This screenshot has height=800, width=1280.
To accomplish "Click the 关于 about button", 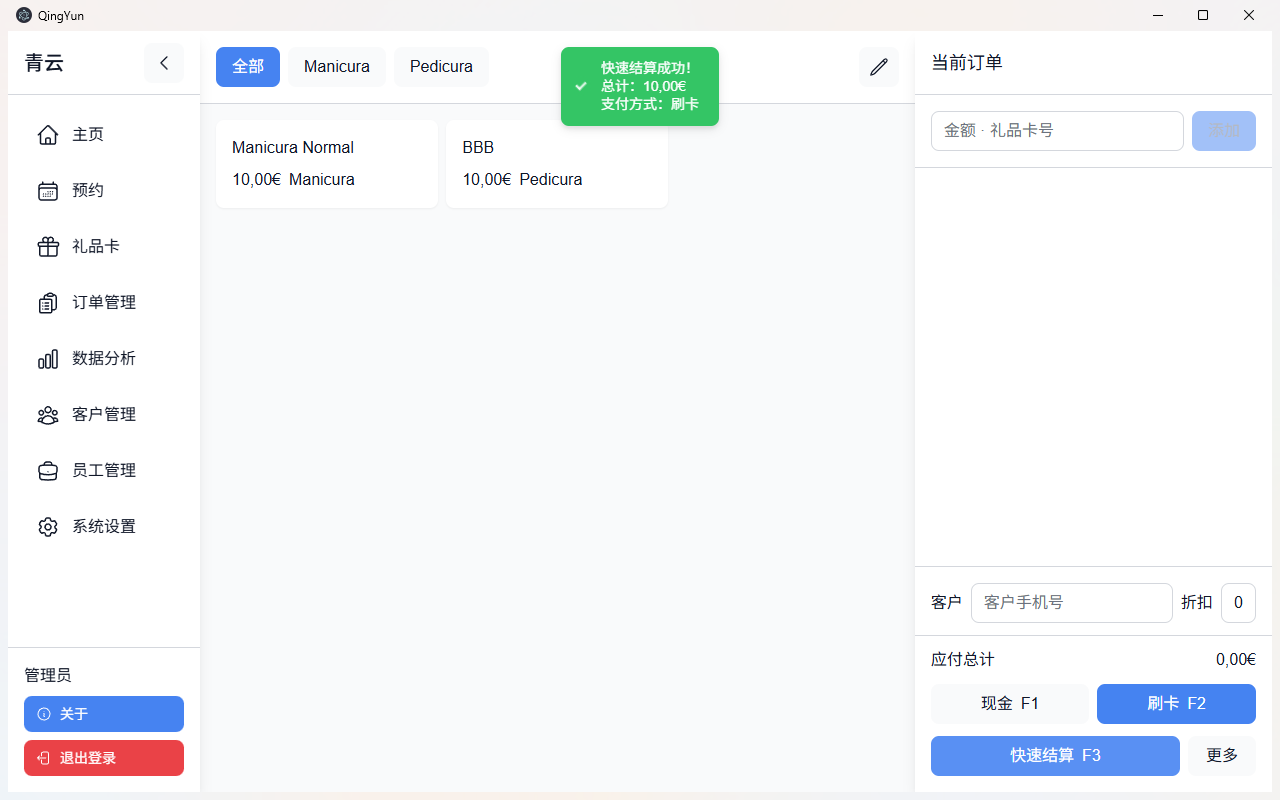I will (104, 714).
